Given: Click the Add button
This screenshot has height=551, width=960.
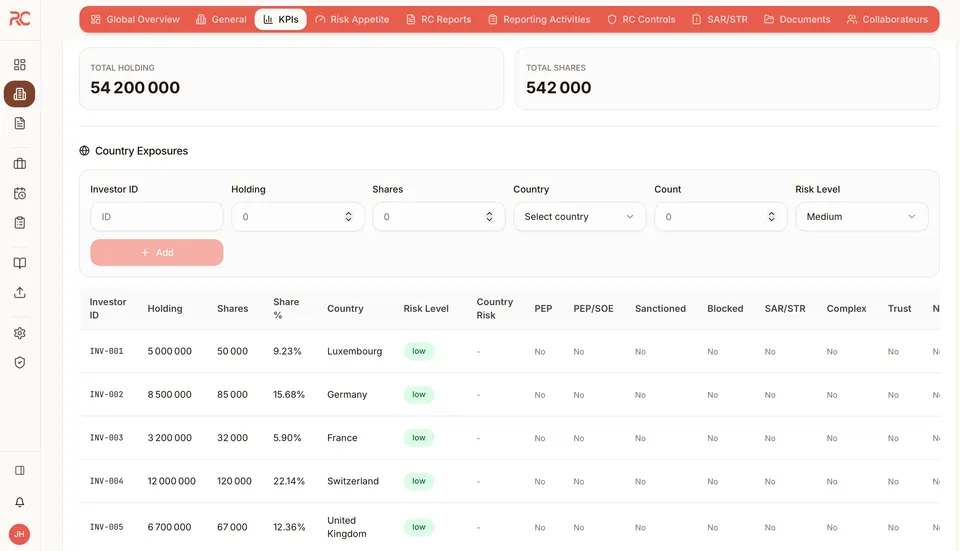Looking at the screenshot, I should click(x=157, y=252).
